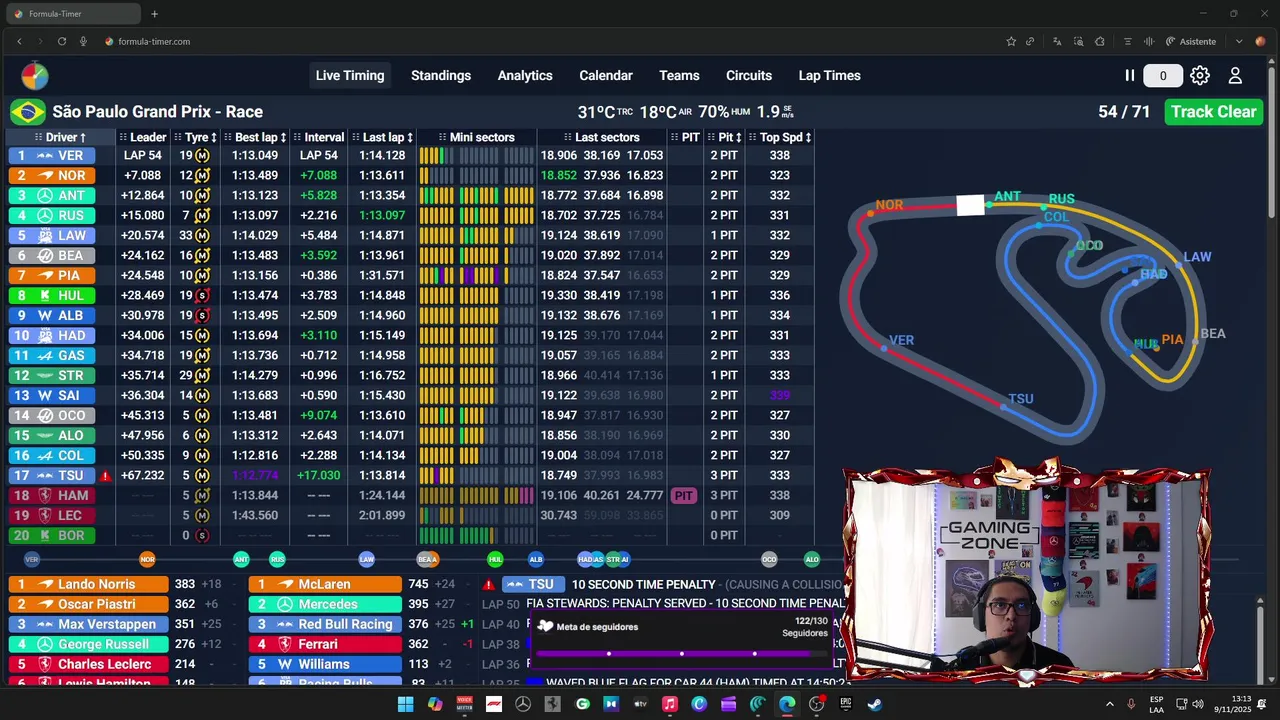Screen dimensions: 1280x720
Task: Click the PIT badge in HAM row
Action: 684,495
